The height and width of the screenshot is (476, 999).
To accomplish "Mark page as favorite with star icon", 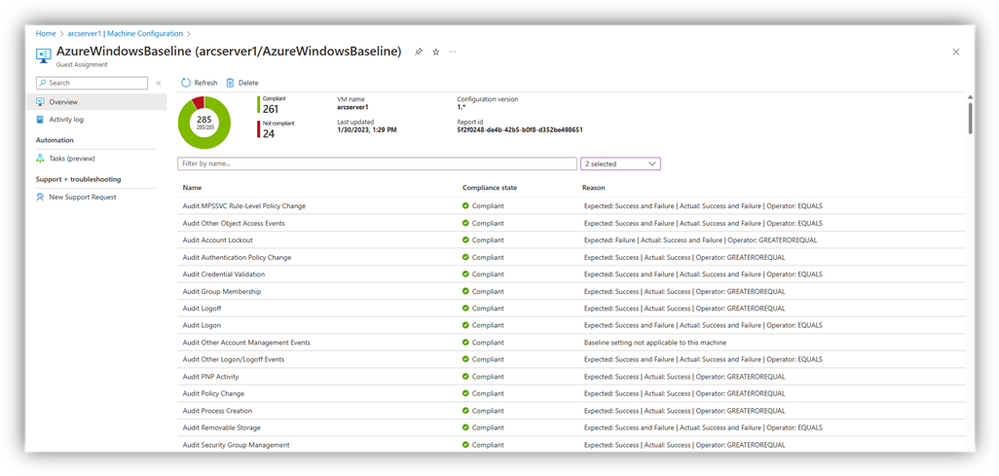I will [x=436, y=52].
